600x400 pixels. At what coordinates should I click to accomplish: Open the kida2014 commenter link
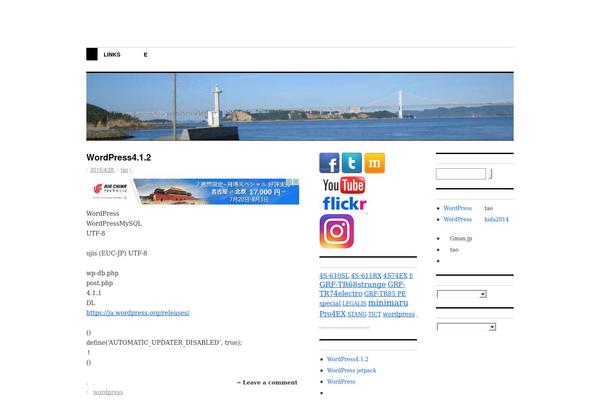pyautogui.click(x=496, y=219)
